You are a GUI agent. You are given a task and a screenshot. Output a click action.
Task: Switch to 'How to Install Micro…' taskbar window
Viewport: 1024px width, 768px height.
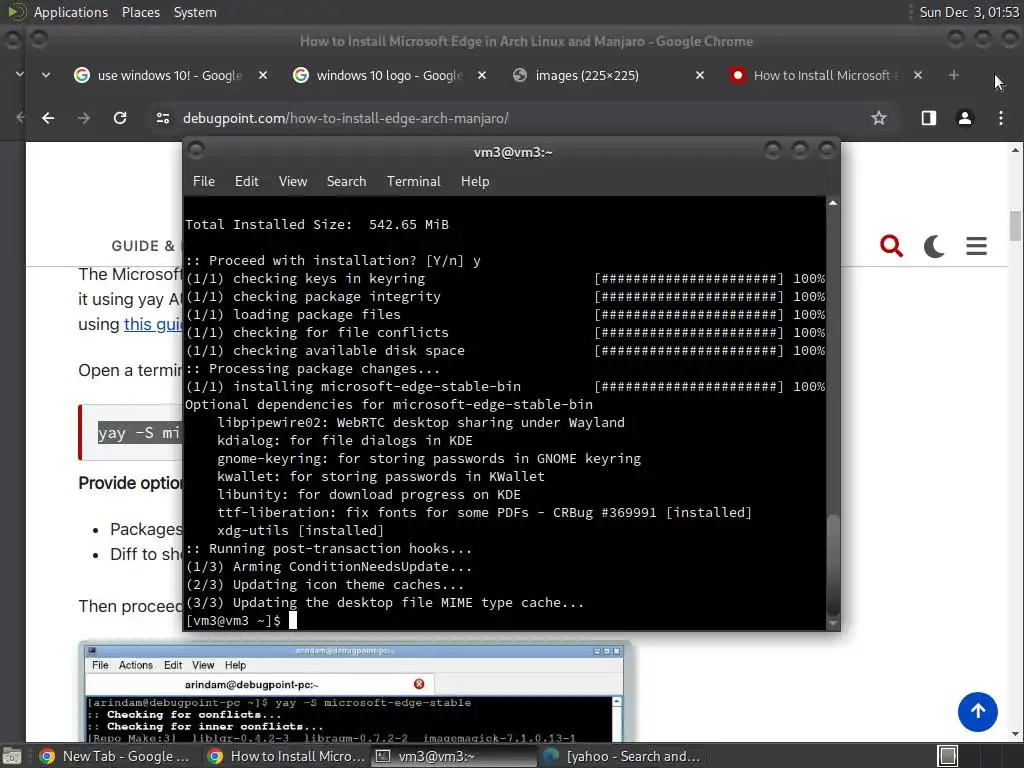click(286, 756)
